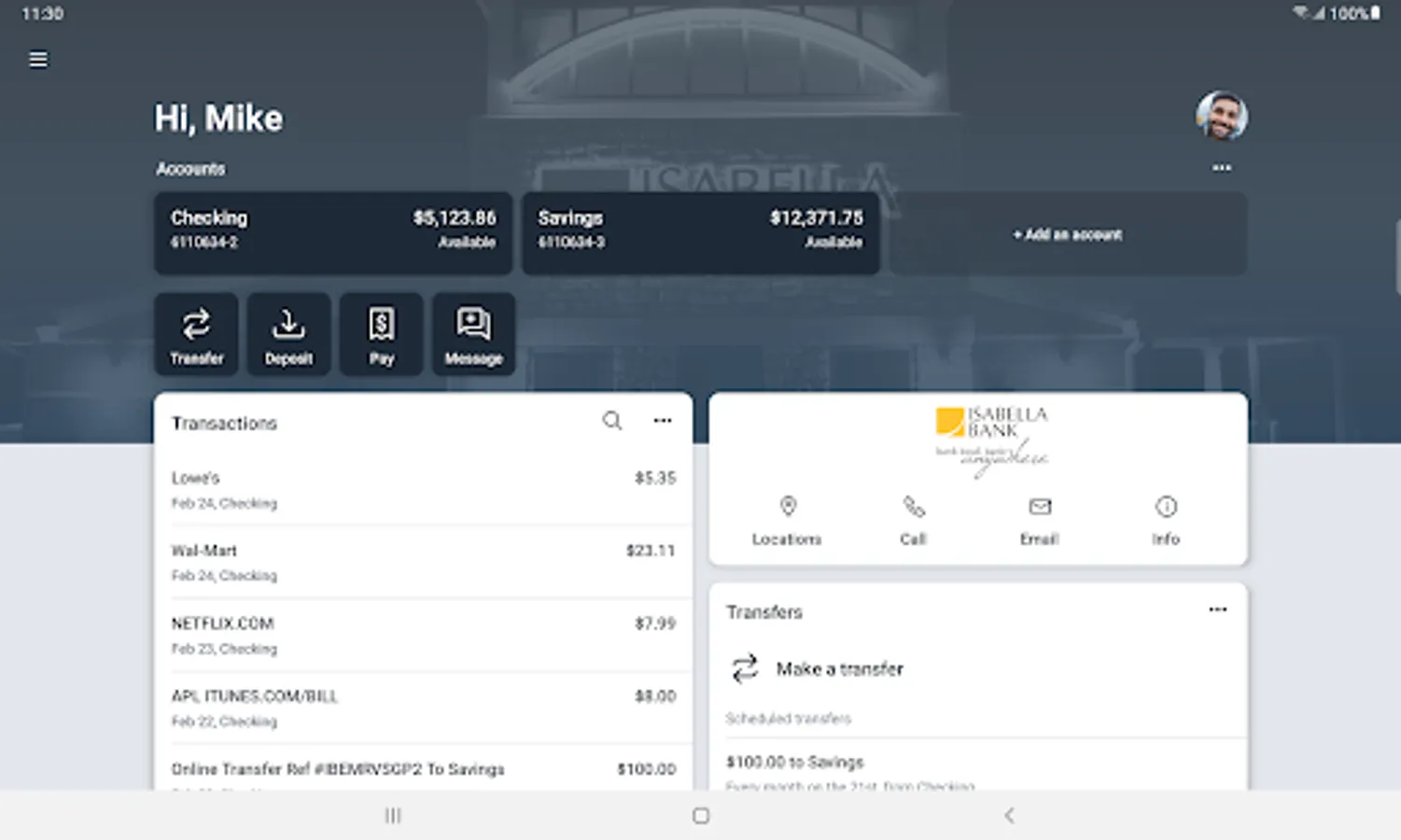
Task: Tap the Transfer quick action icon
Action: (196, 334)
